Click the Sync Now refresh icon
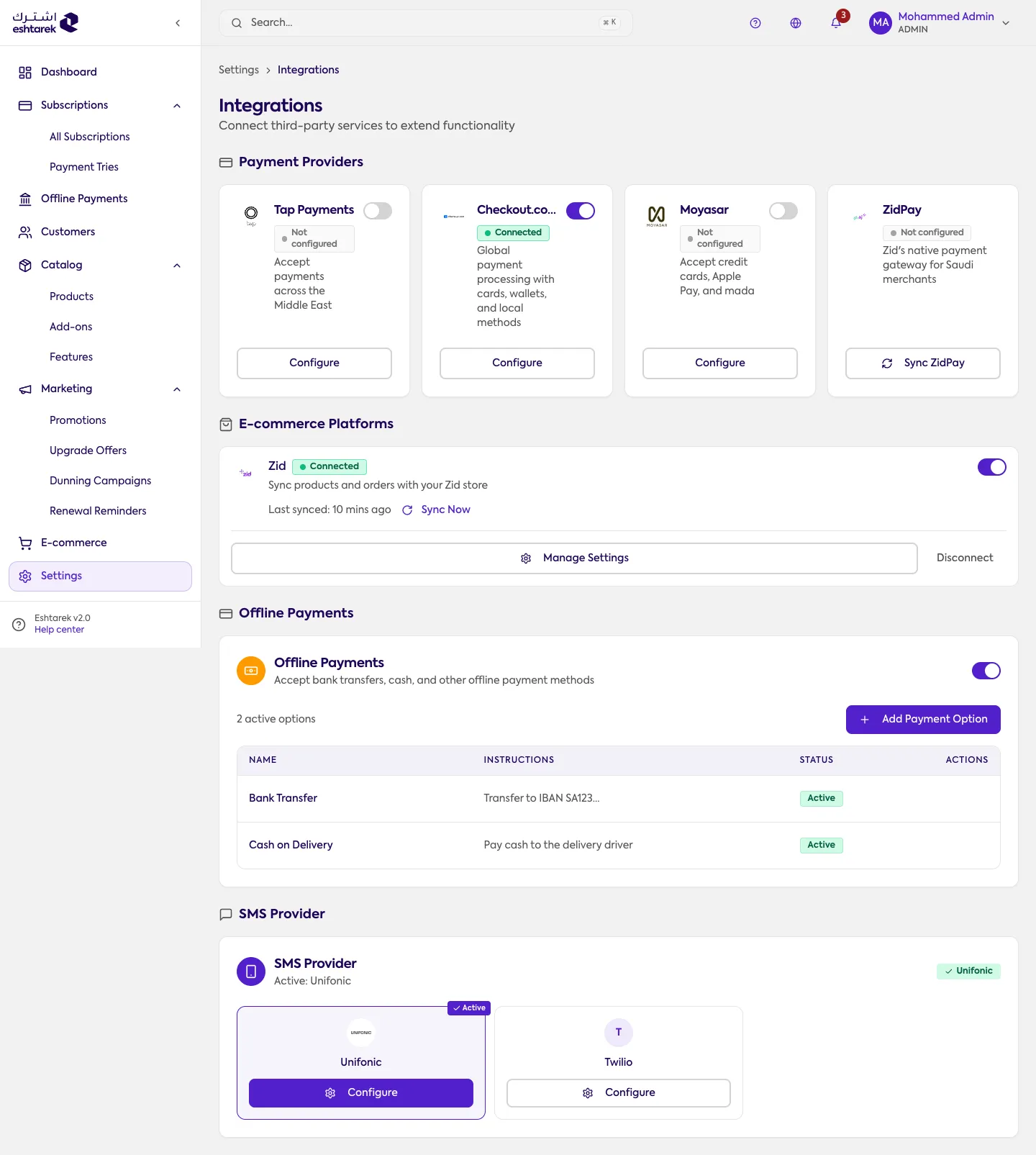Screen dimensions: 1036x1155 (x=407, y=510)
